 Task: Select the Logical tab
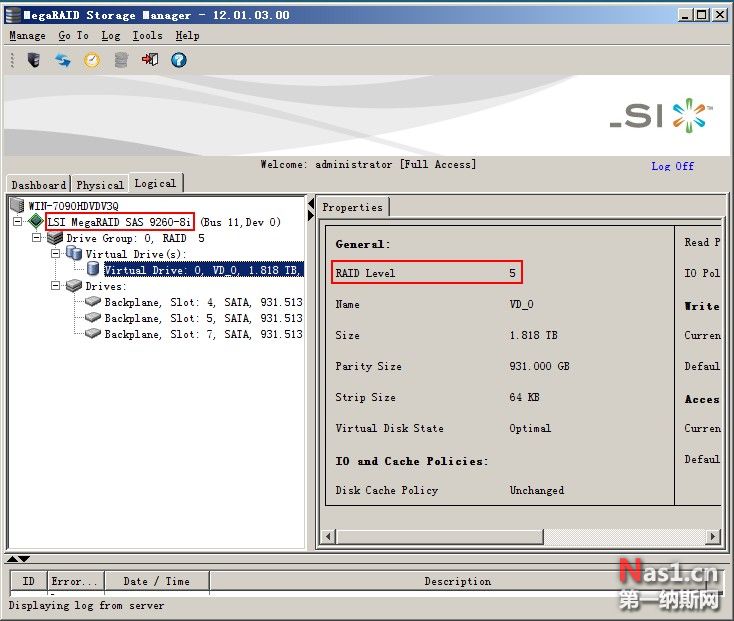click(155, 183)
